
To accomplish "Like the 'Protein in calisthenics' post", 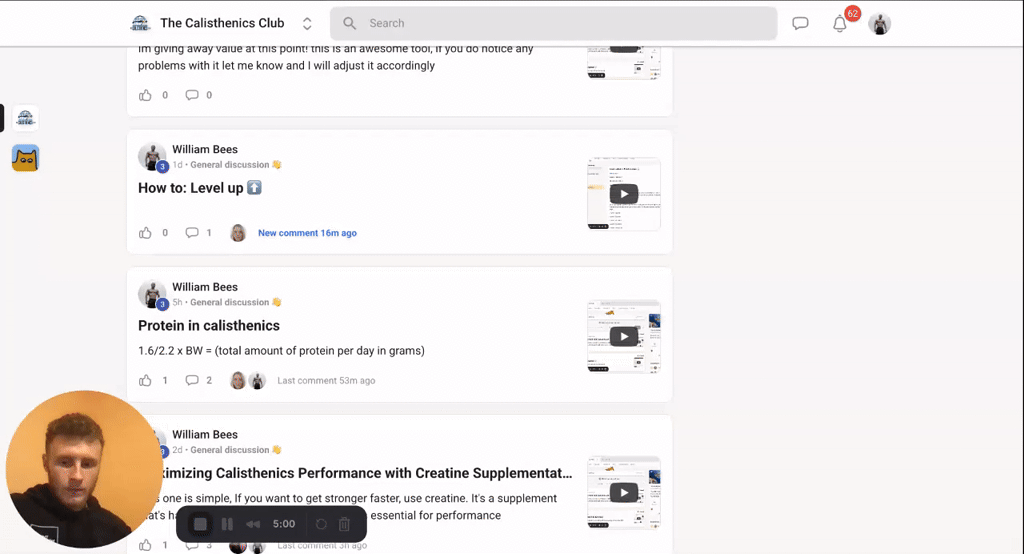I will click(145, 380).
